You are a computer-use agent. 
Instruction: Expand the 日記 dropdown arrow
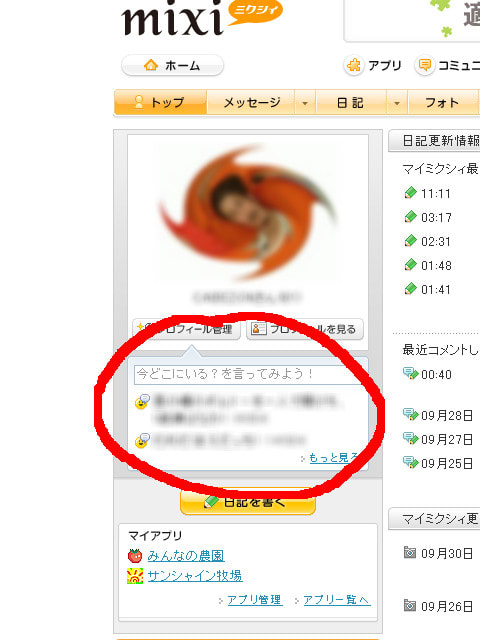tap(397, 103)
